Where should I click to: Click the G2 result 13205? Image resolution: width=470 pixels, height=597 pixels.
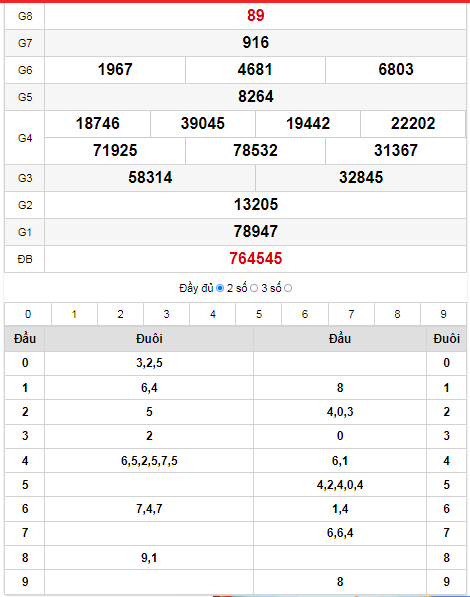pyautogui.click(x=256, y=205)
